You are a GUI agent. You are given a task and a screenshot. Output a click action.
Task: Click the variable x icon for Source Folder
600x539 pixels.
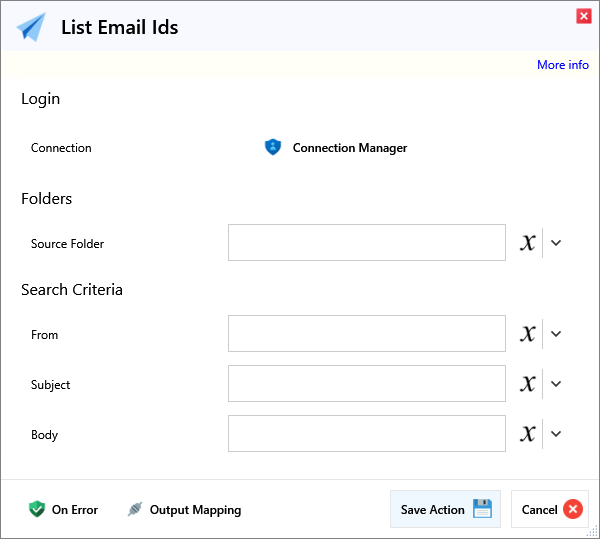tap(528, 243)
